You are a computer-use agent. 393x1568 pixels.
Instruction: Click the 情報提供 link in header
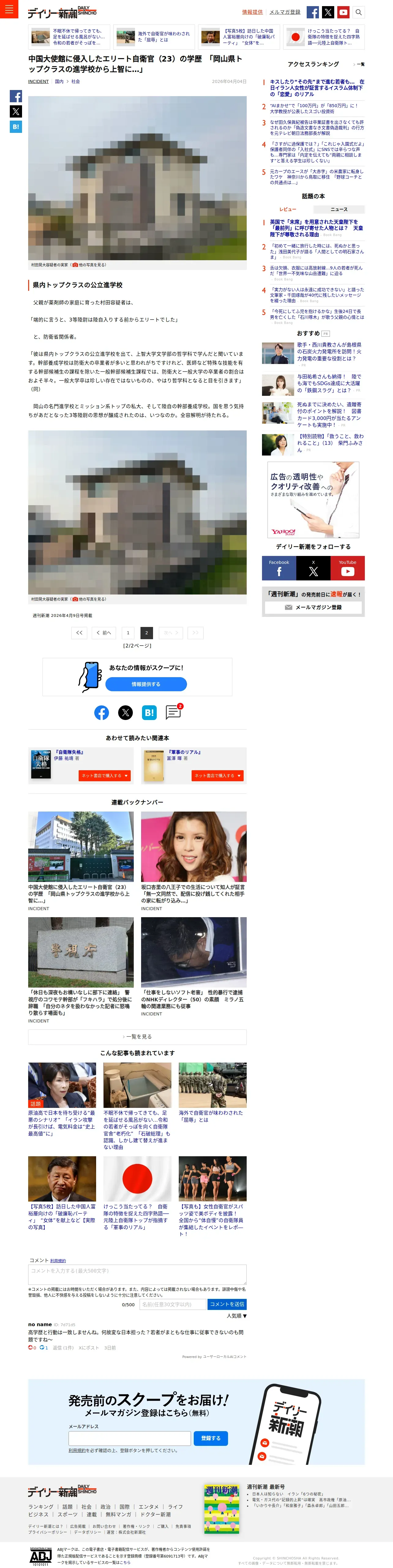pos(253,12)
